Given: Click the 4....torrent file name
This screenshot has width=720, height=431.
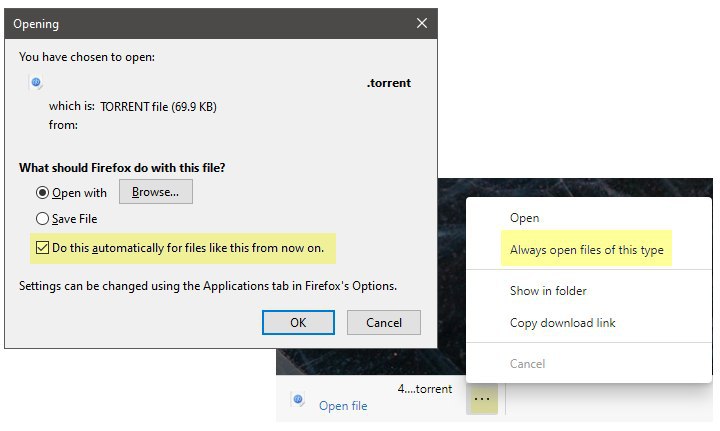Looking at the screenshot, I should click(425, 389).
